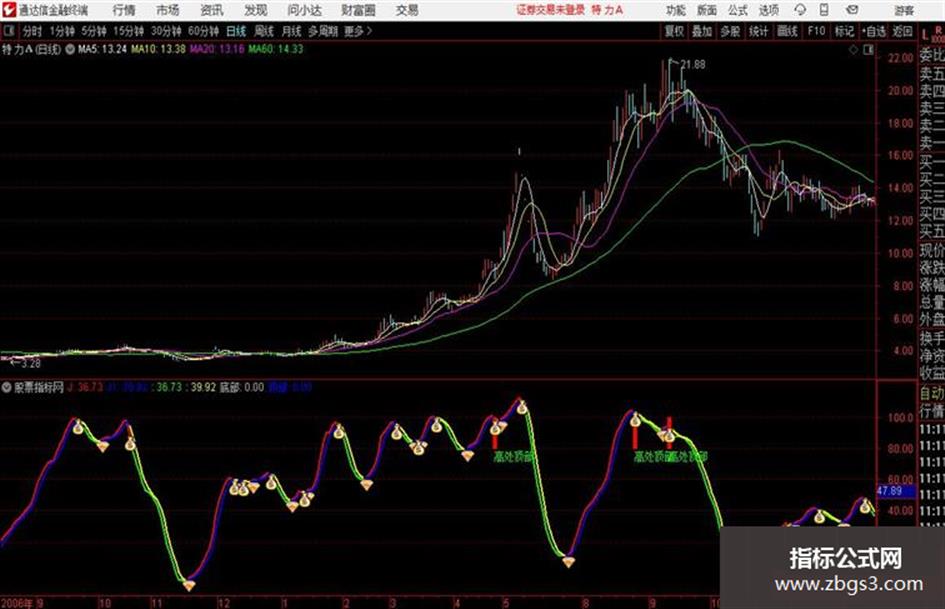Image resolution: width=945 pixels, height=609 pixels.
Task: Open the 资讯 menu
Action: (x=212, y=10)
